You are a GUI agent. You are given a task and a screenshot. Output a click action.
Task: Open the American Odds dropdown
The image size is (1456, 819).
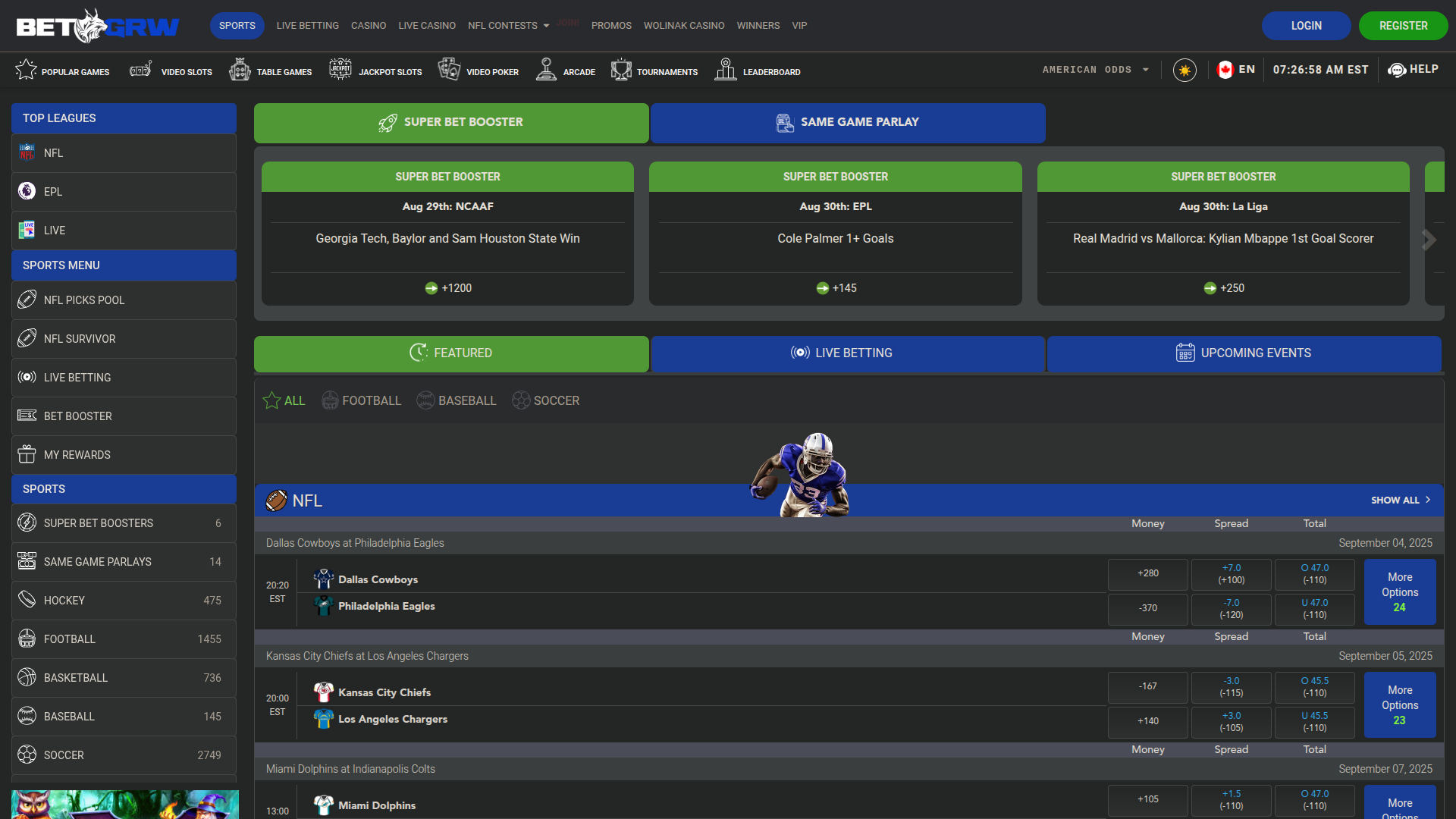click(1095, 70)
